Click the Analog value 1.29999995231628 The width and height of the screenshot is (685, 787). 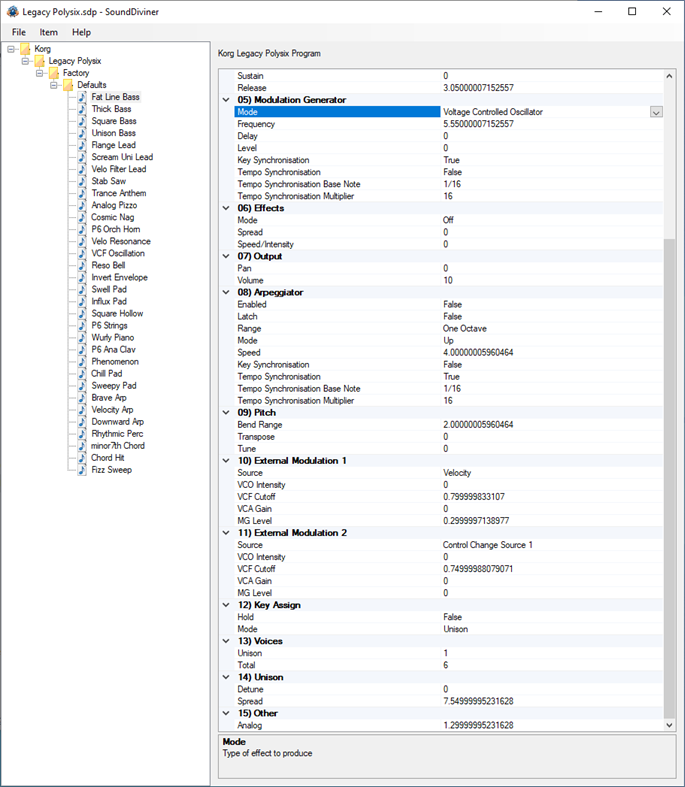[x=478, y=725]
